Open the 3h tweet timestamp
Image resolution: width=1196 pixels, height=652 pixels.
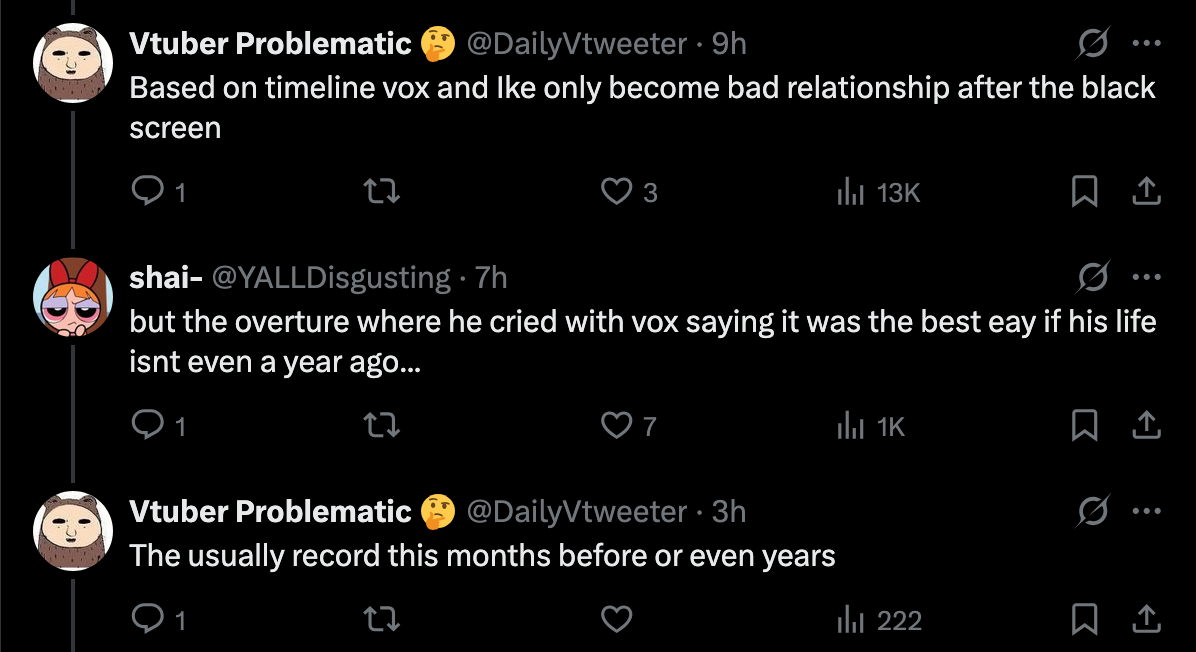[729, 512]
